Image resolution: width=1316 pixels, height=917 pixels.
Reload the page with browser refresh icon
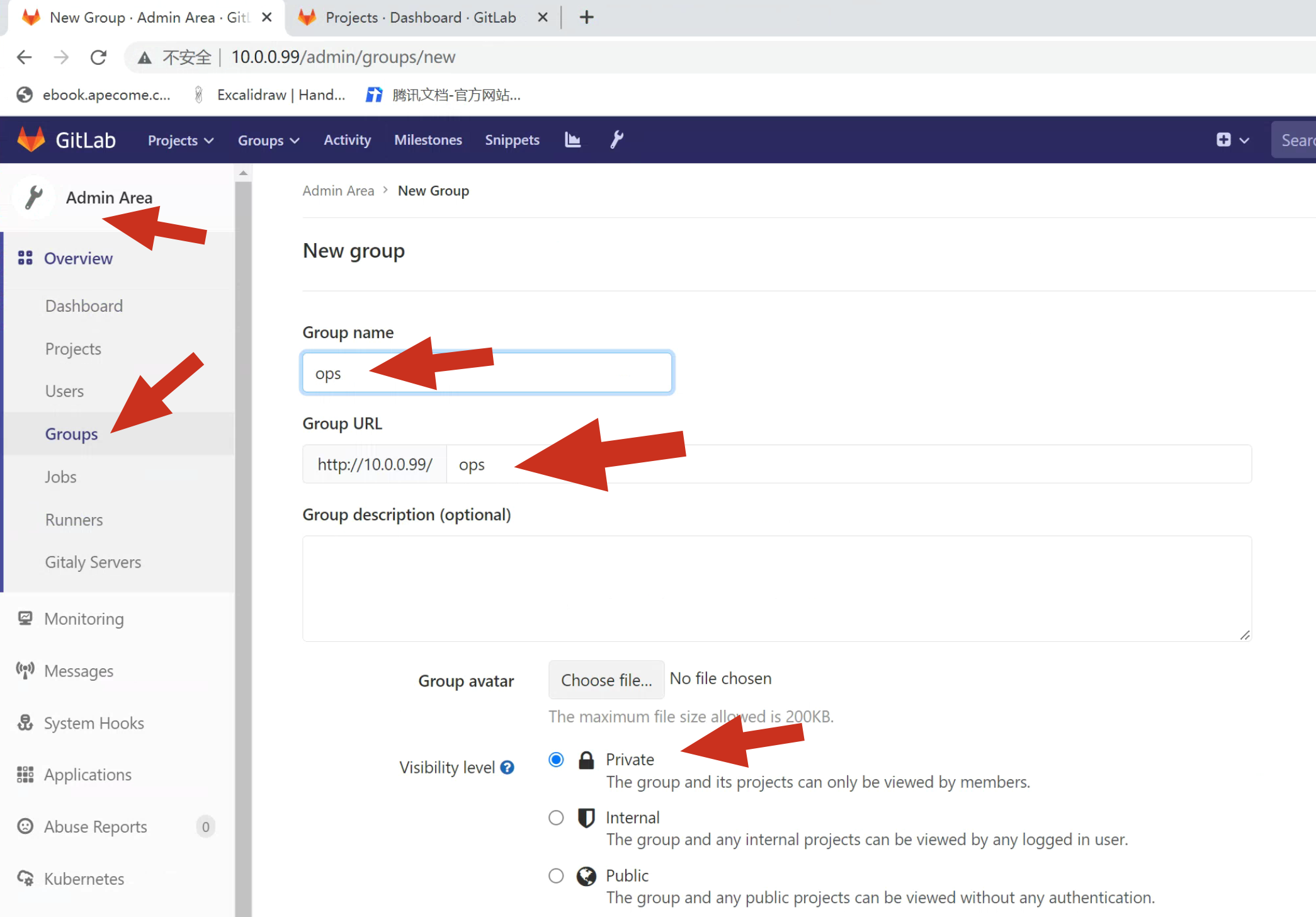[x=98, y=57]
